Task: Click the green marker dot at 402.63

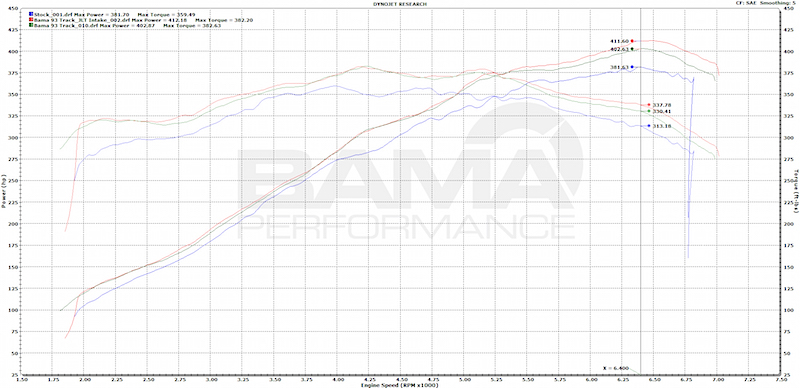Action: 632,49
